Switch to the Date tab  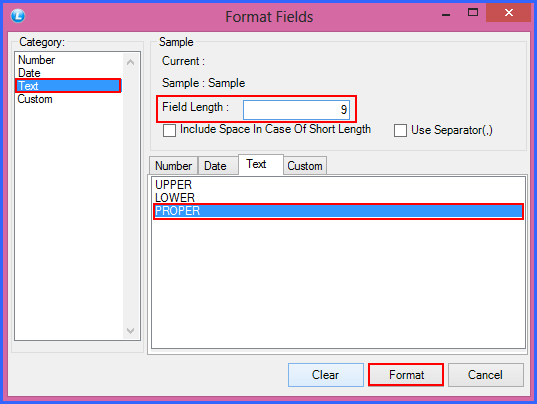217,166
